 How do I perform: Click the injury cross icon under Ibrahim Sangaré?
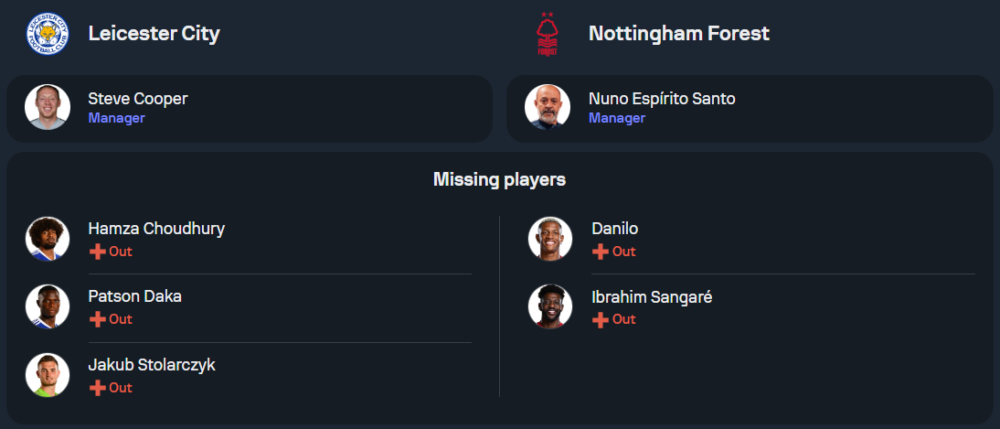click(x=600, y=320)
